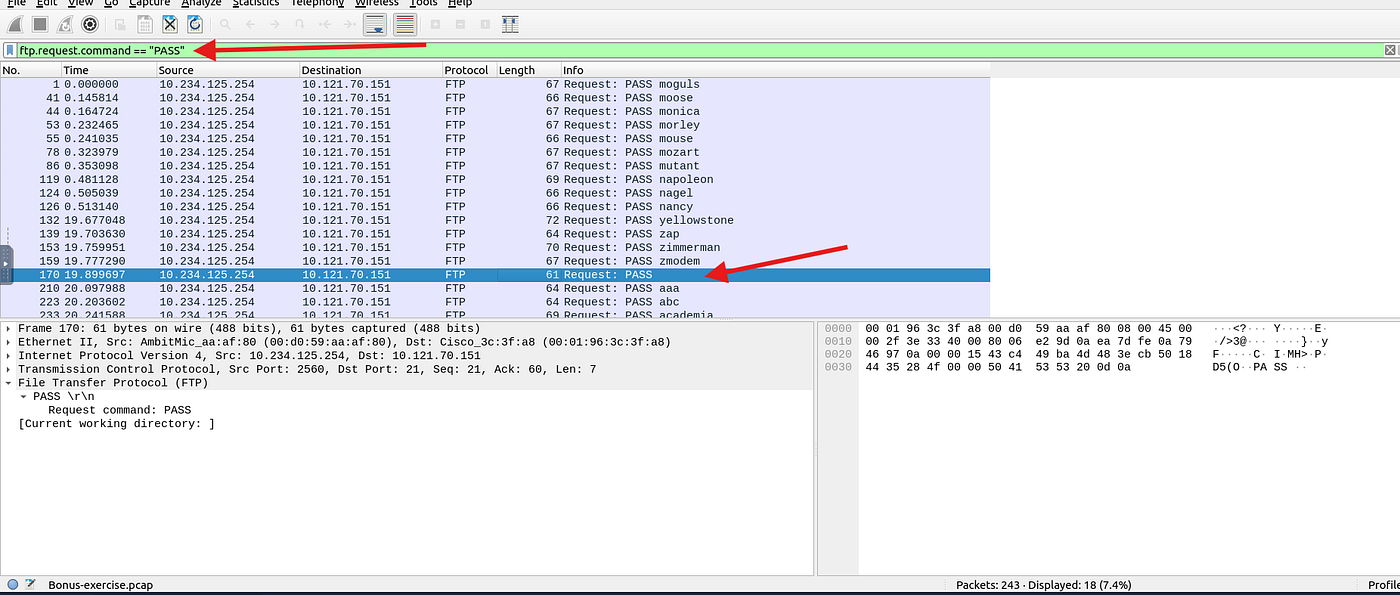The height and width of the screenshot is (595, 1400).
Task: Click hex row at offset 0030
Action: click(1076, 367)
